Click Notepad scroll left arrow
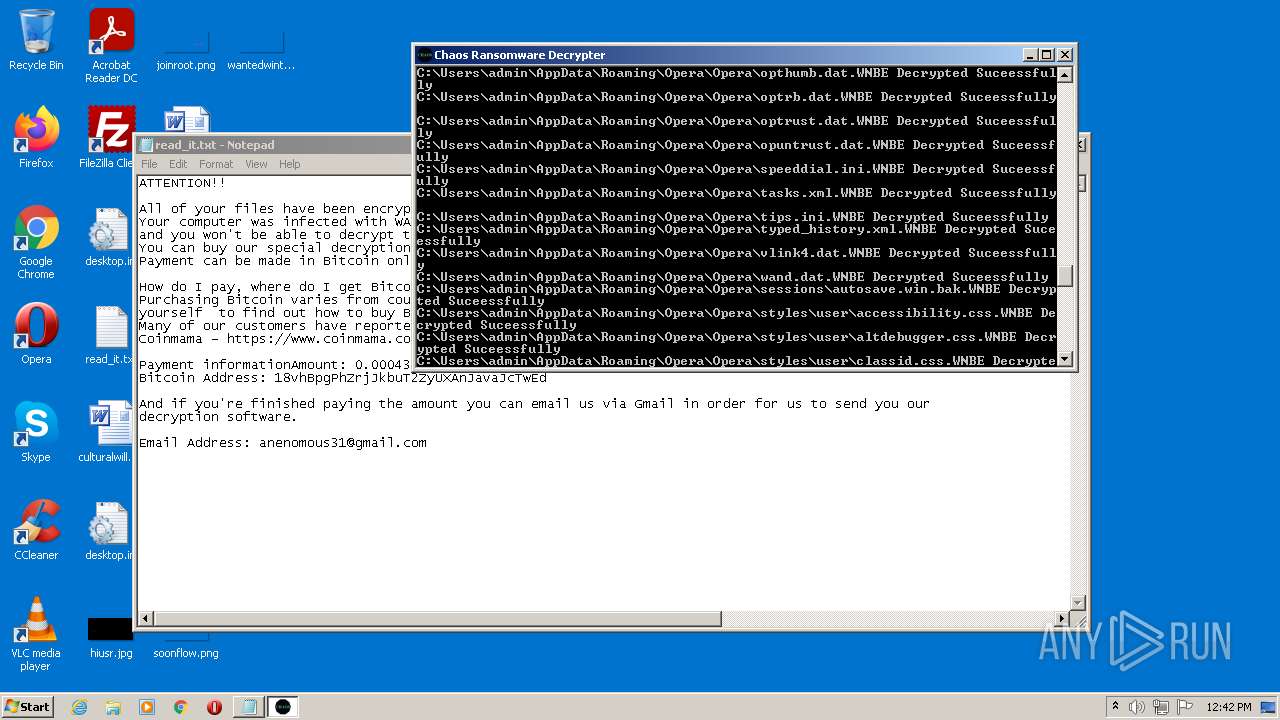The width and height of the screenshot is (1280, 720). [146, 619]
